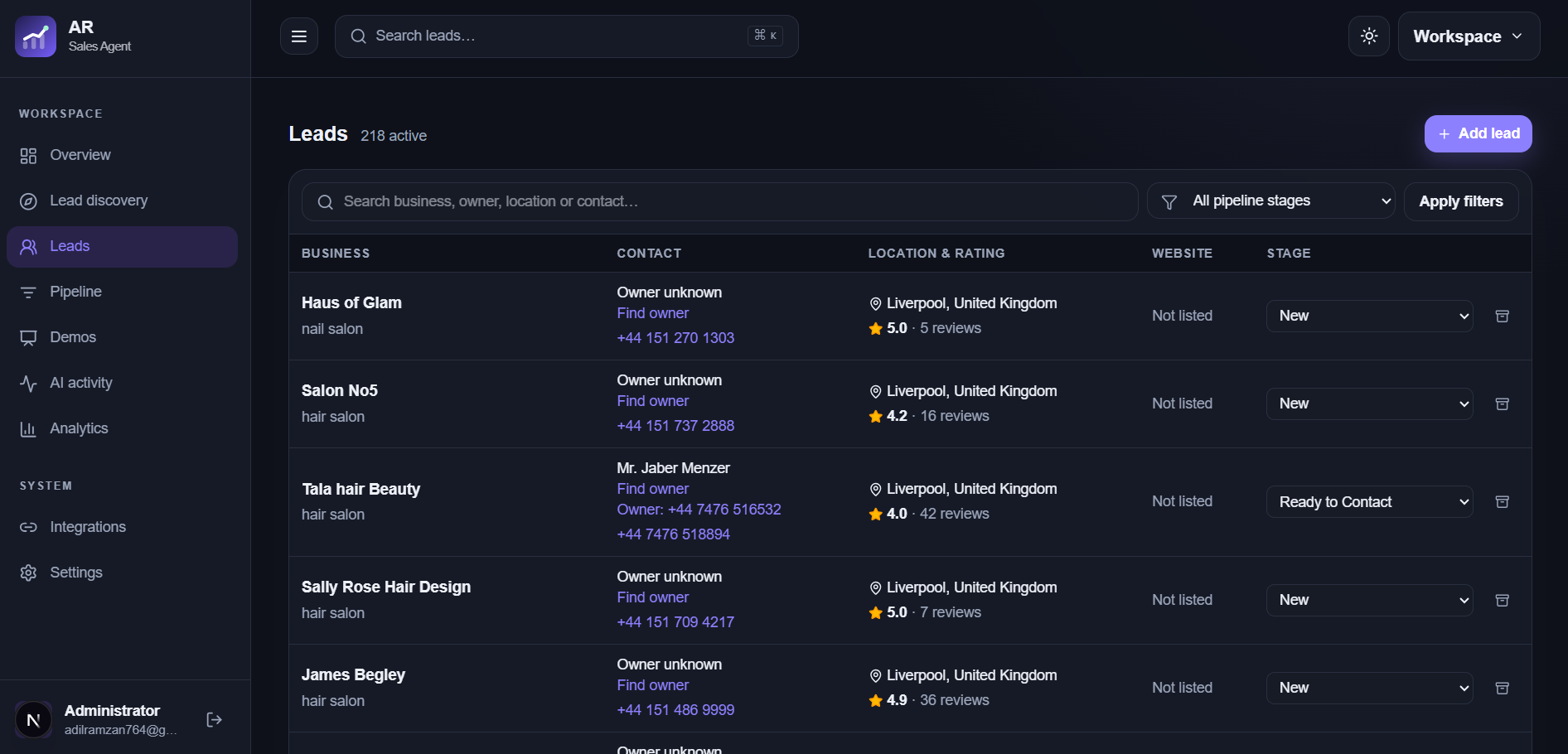
Task: Go to Settings in the sidebar
Action: 122,573
